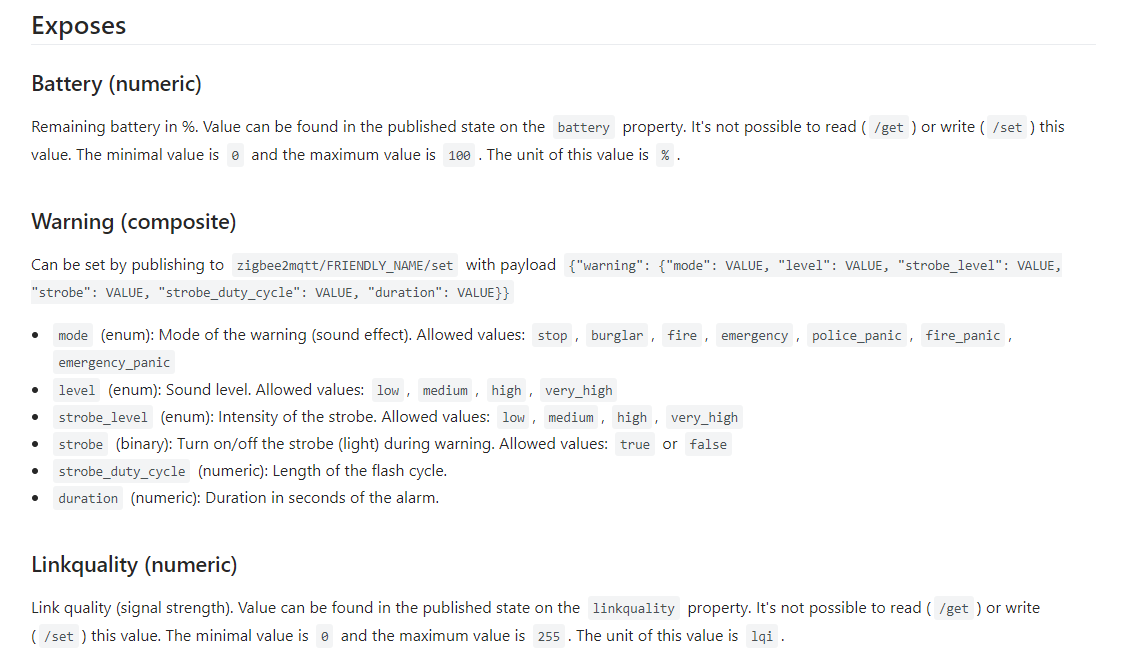Image resolution: width=1133 pixels, height=670 pixels.
Task: Click the Linkquality (numeric) heading
Action: tap(134, 565)
